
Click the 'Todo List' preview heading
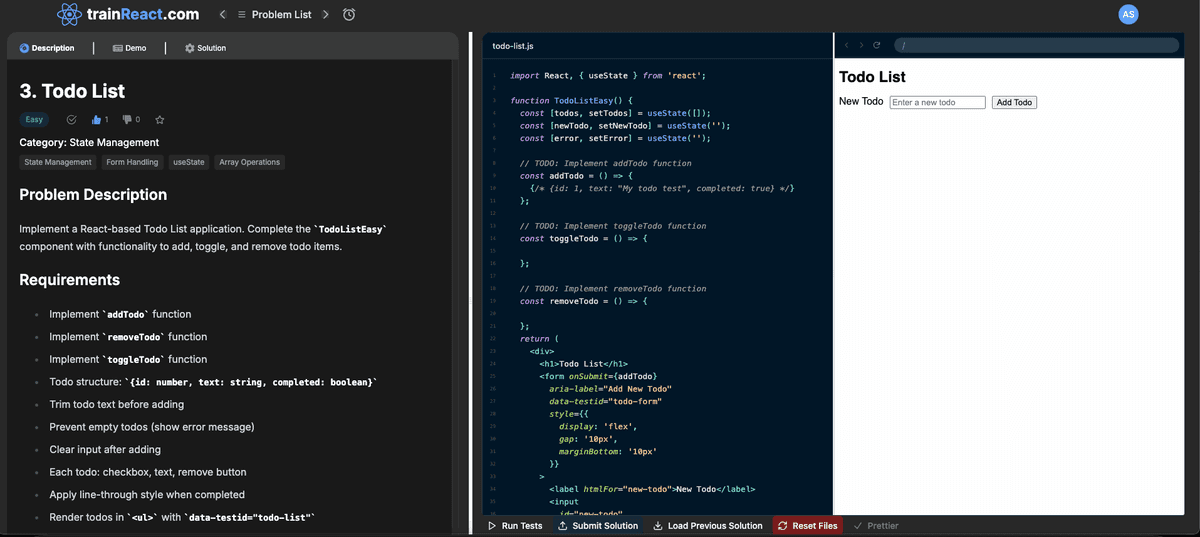pyautogui.click(x=872, y=77)
